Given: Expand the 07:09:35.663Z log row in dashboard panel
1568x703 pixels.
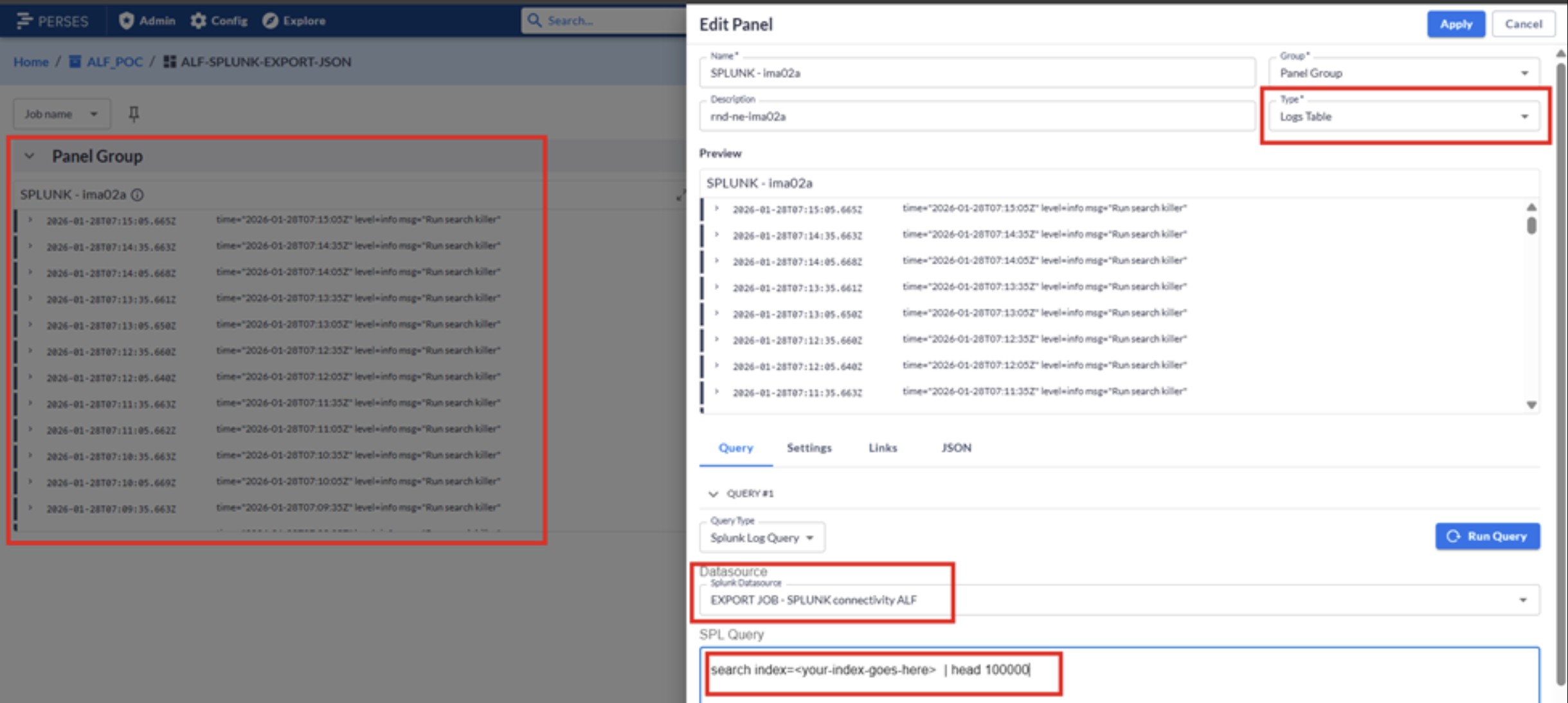Looking at the screenshot, I should point(30,508).
